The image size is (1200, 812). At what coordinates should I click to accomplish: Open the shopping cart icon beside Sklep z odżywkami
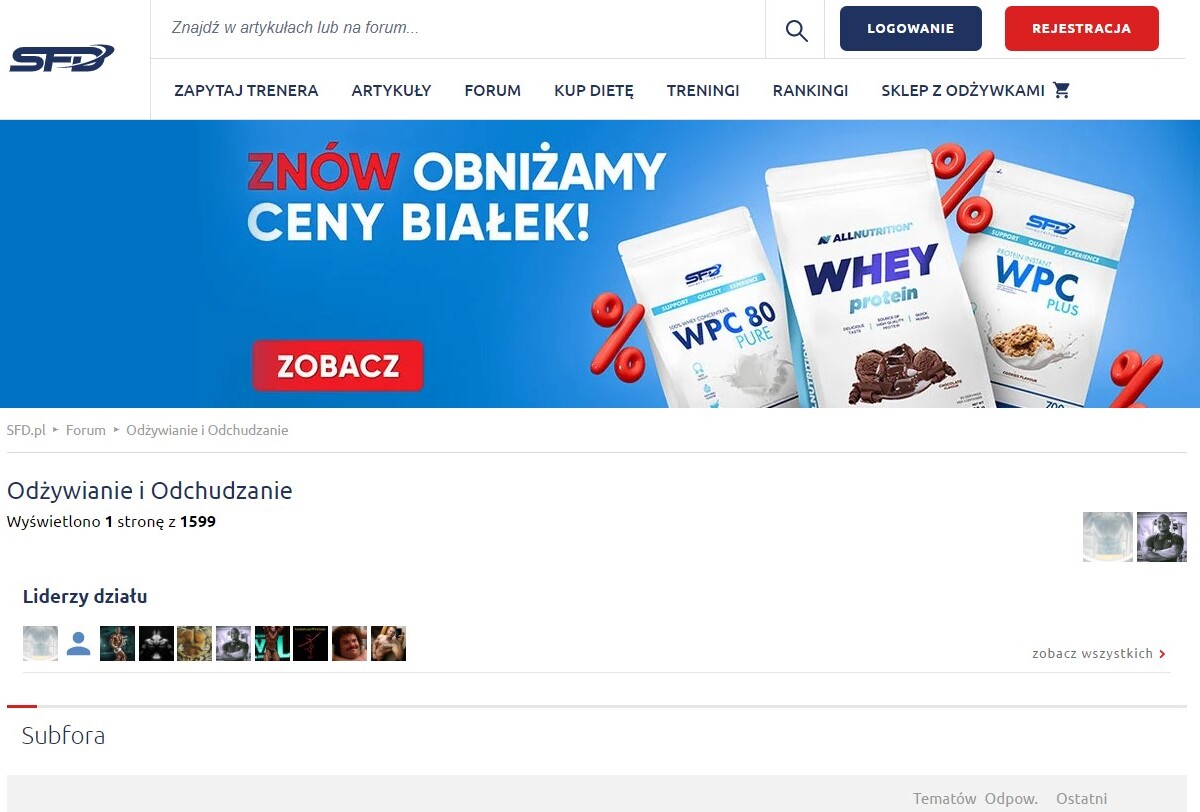1062,90
